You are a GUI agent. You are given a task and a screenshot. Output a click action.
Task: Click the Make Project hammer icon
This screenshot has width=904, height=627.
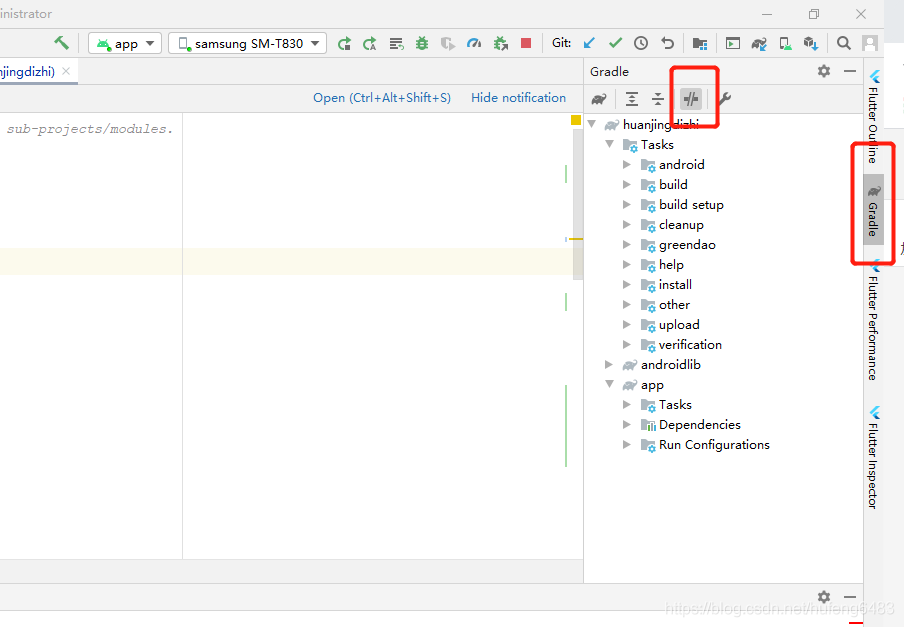click(x=61, y=43)
